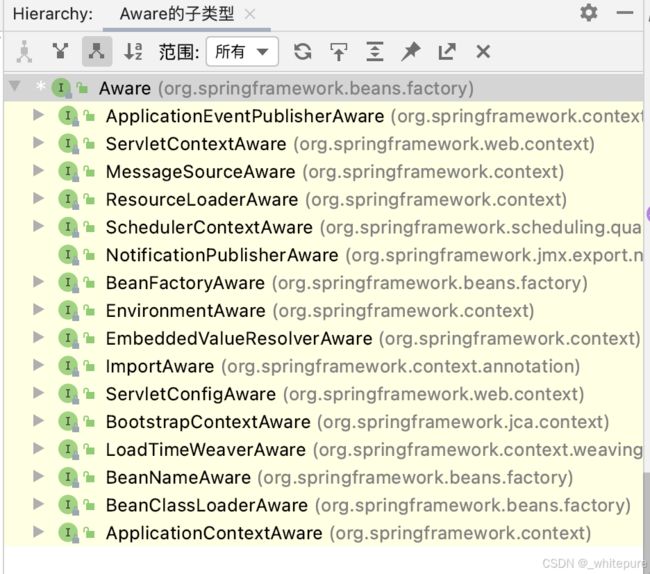
Task: Expand BootstrapContextAware node
Action: (39, 421)
